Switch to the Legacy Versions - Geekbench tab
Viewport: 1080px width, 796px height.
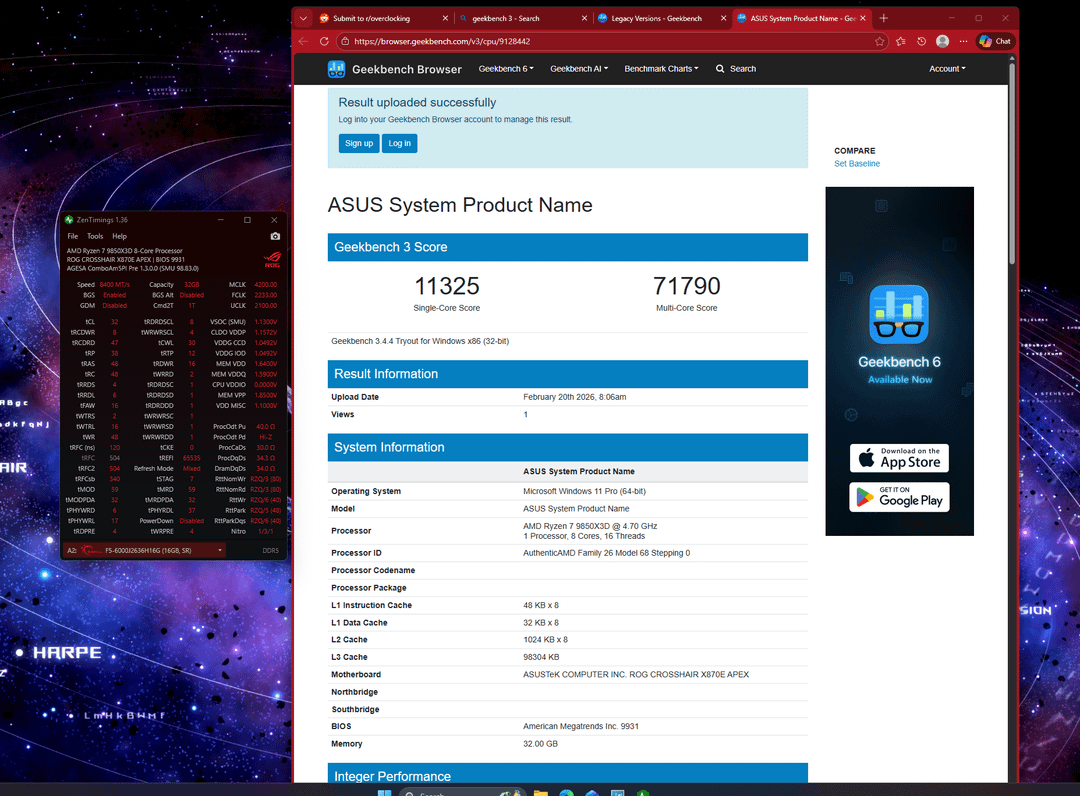click(x=657, y=18)
